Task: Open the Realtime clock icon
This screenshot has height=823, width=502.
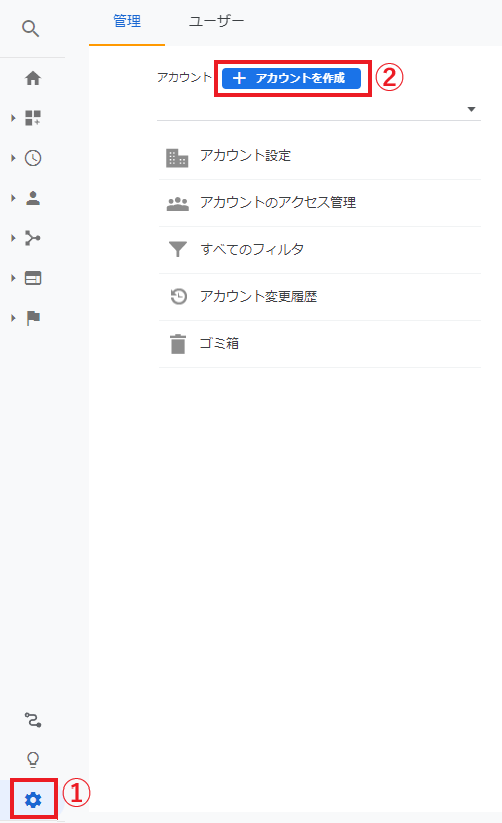Action: pyautogui.click(x=33, y=158)
